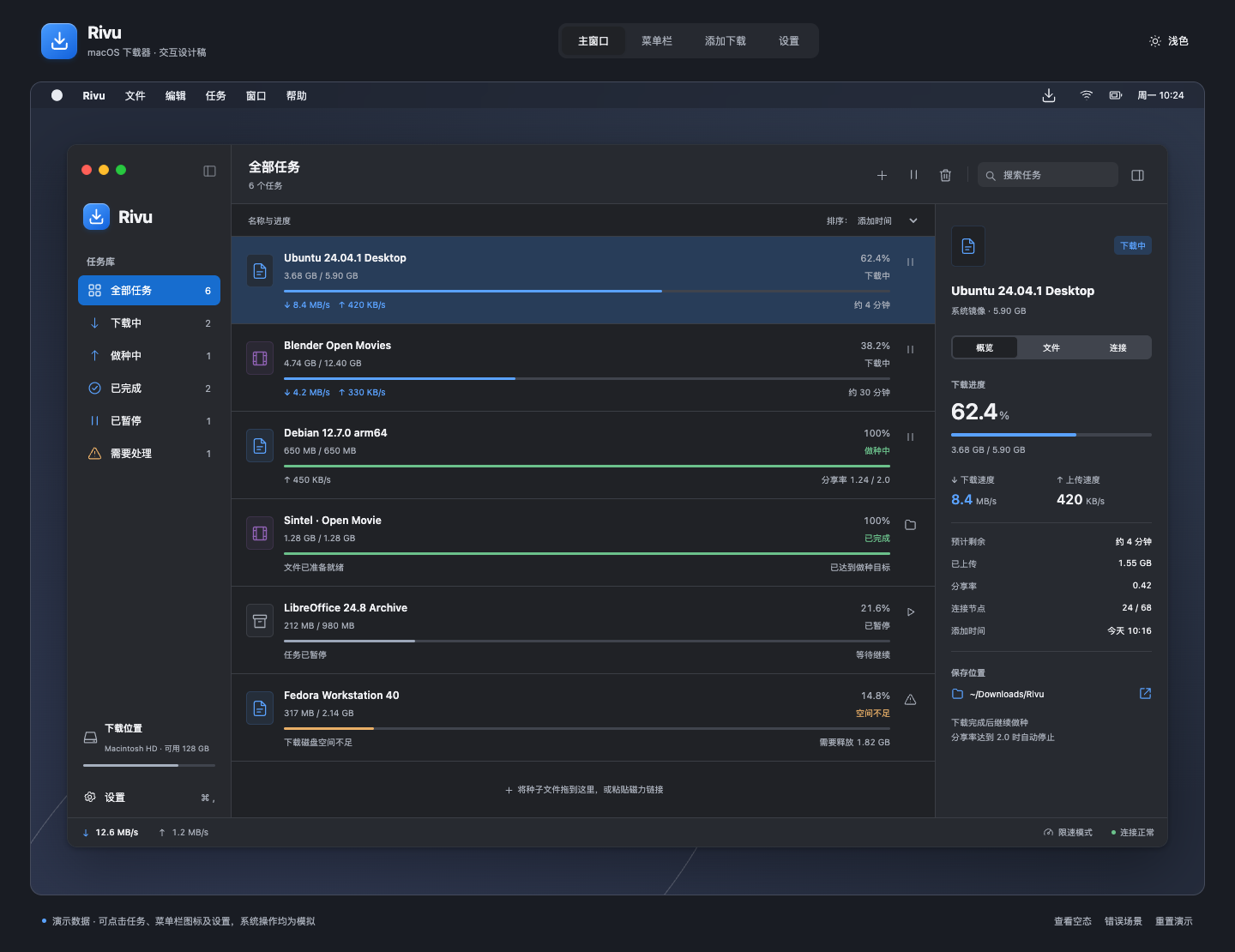Viewport: 1235px width, 952px height.
Task: Pause the Ubuntu 24.04.1 Desktop download
Action: (x=910, y=262)
